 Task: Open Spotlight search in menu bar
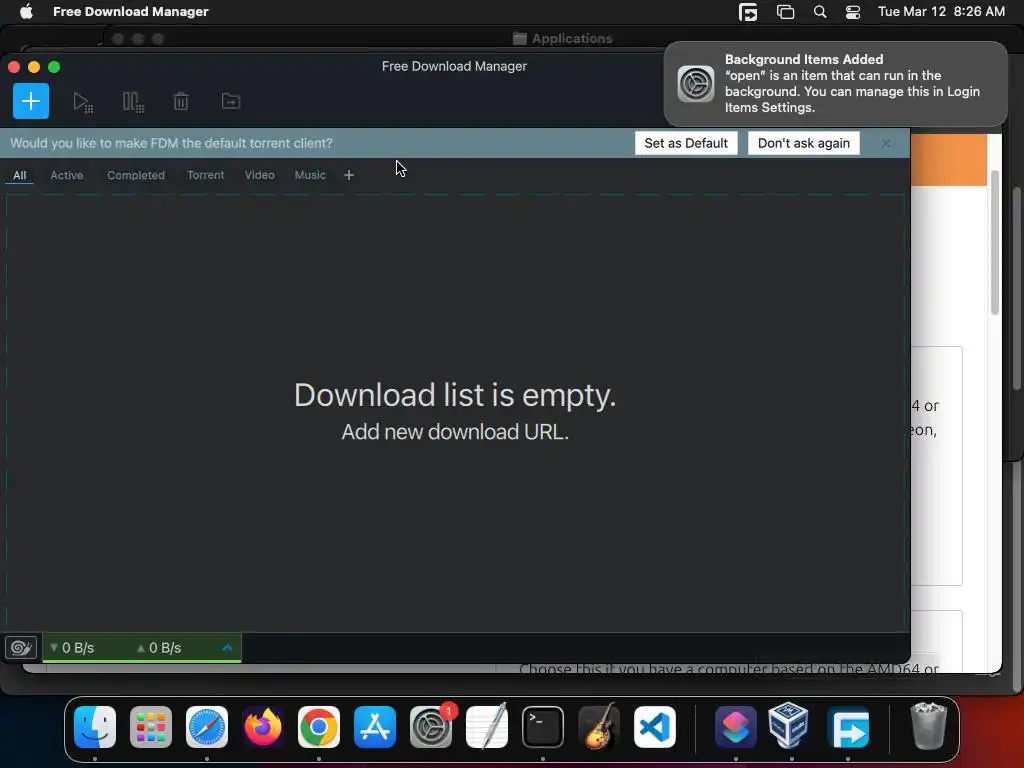coord(820,12)
